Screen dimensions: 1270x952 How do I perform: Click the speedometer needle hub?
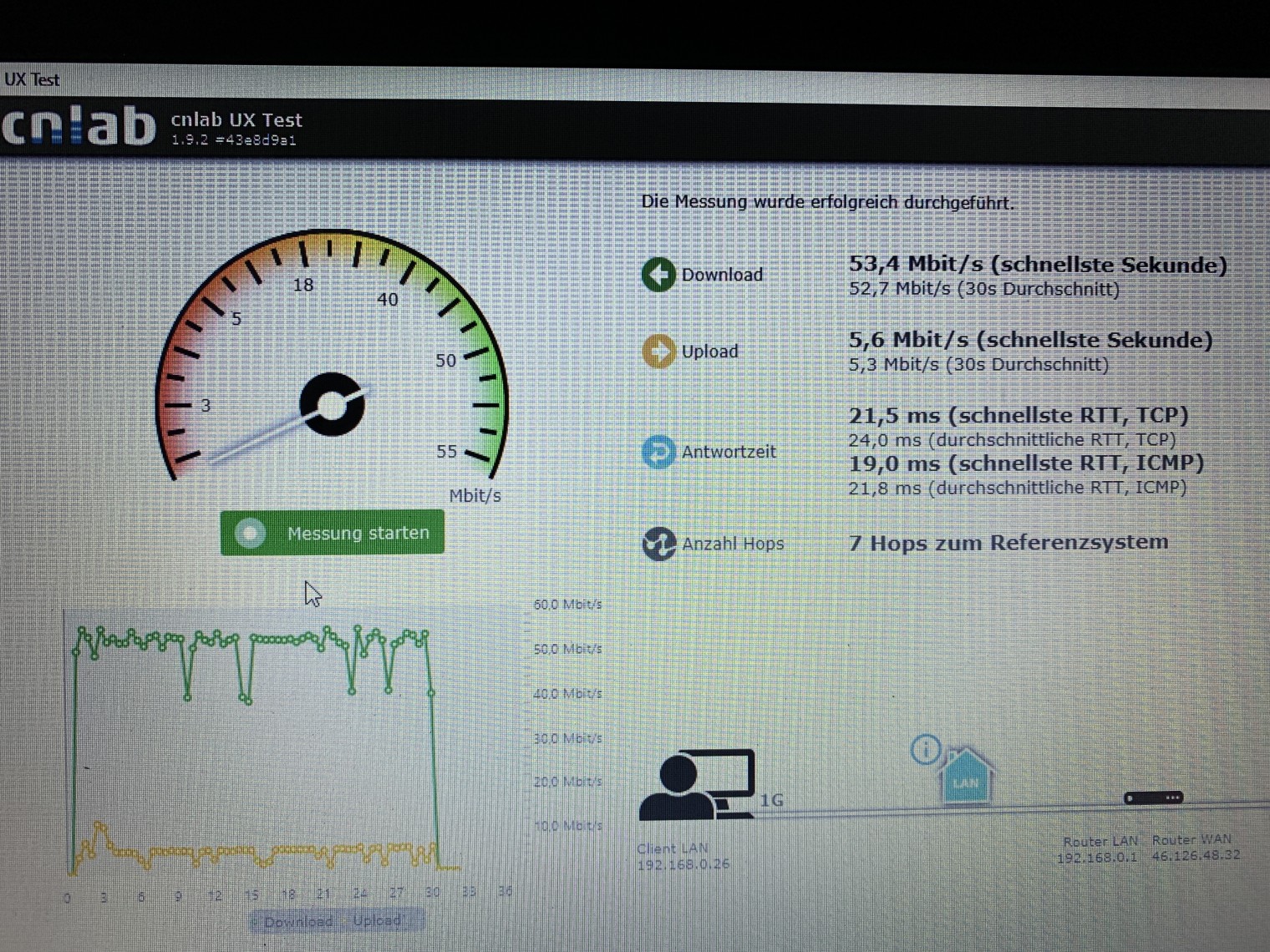coord(333,404)
